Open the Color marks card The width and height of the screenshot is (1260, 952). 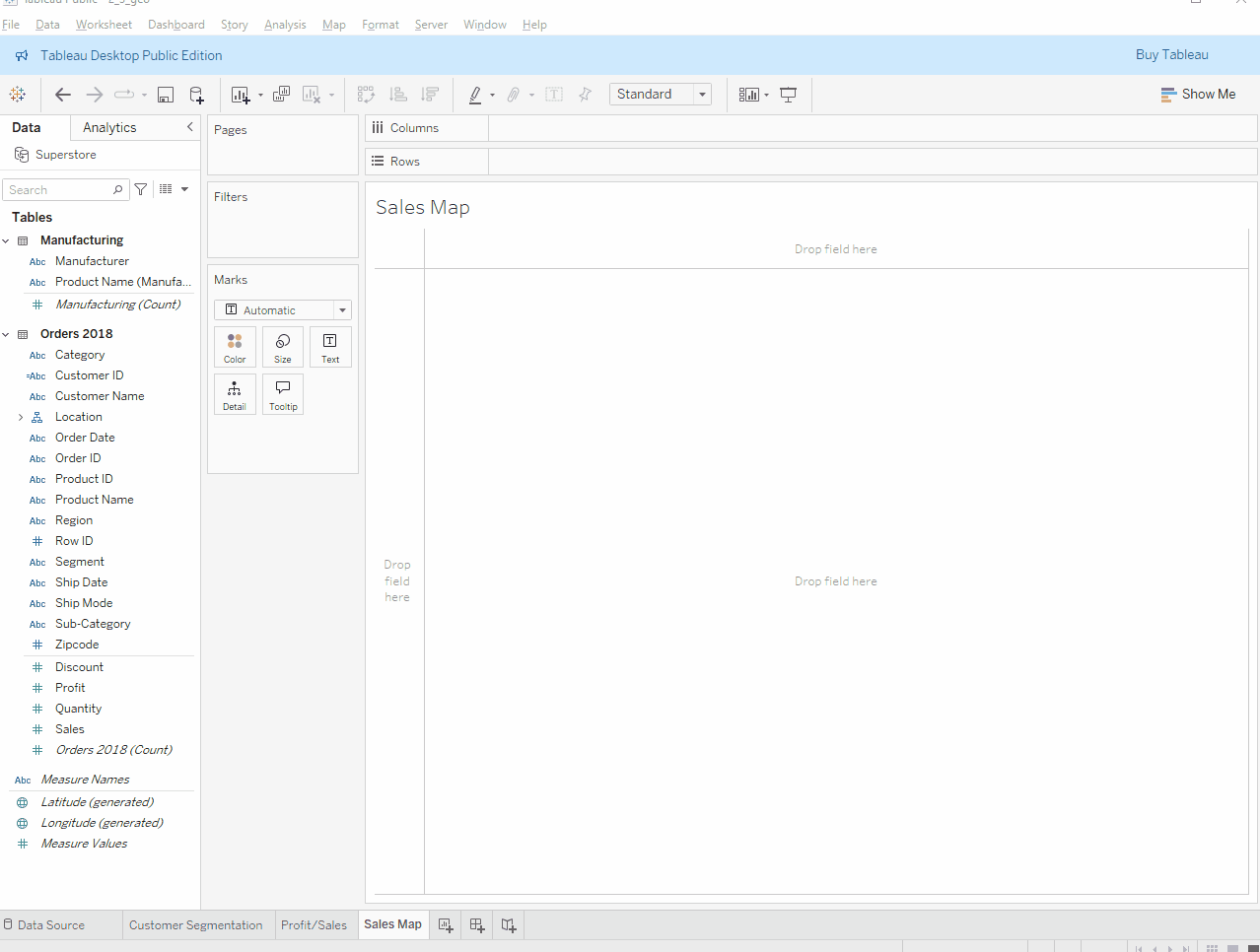click(235, 347)
